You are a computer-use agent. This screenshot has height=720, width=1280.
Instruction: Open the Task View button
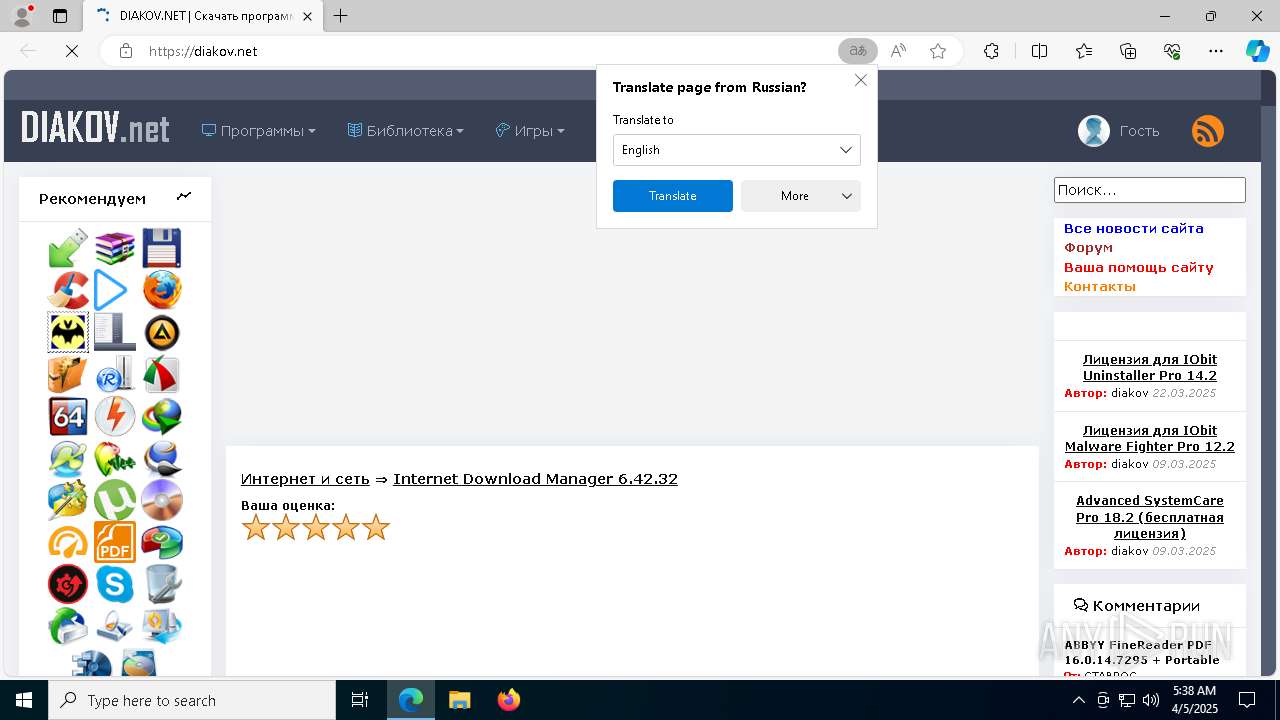(x=360, y=700)
